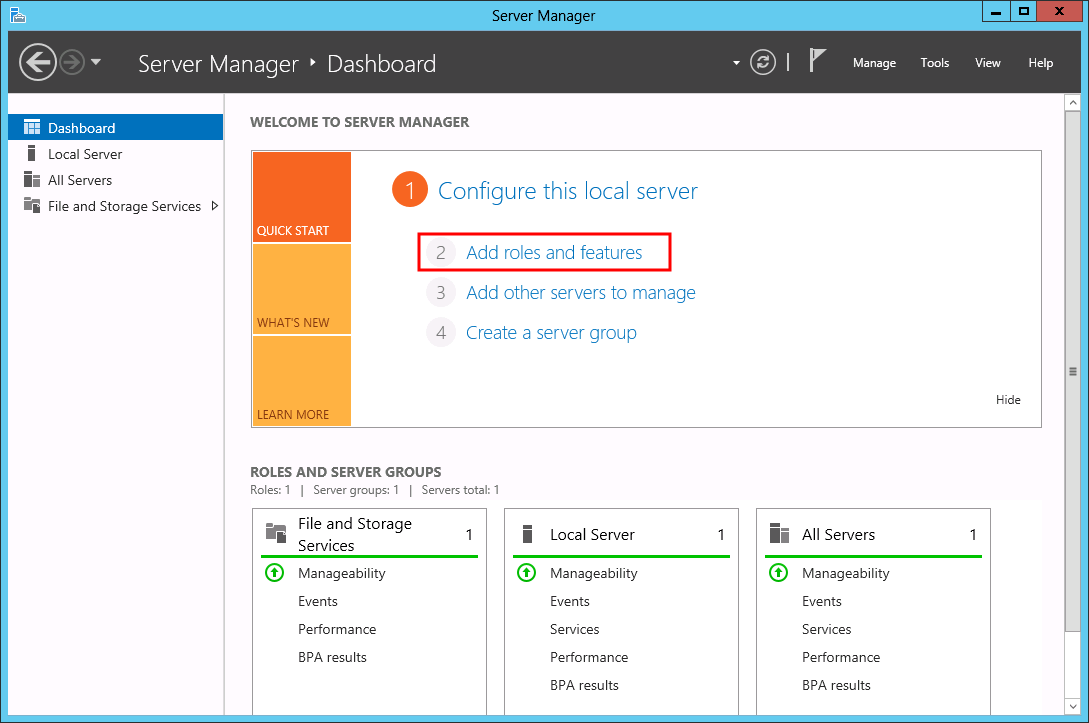Click the "Server groups: 1" text
Viewport: 1089px width, 723px height.
(x=356, y=490)
